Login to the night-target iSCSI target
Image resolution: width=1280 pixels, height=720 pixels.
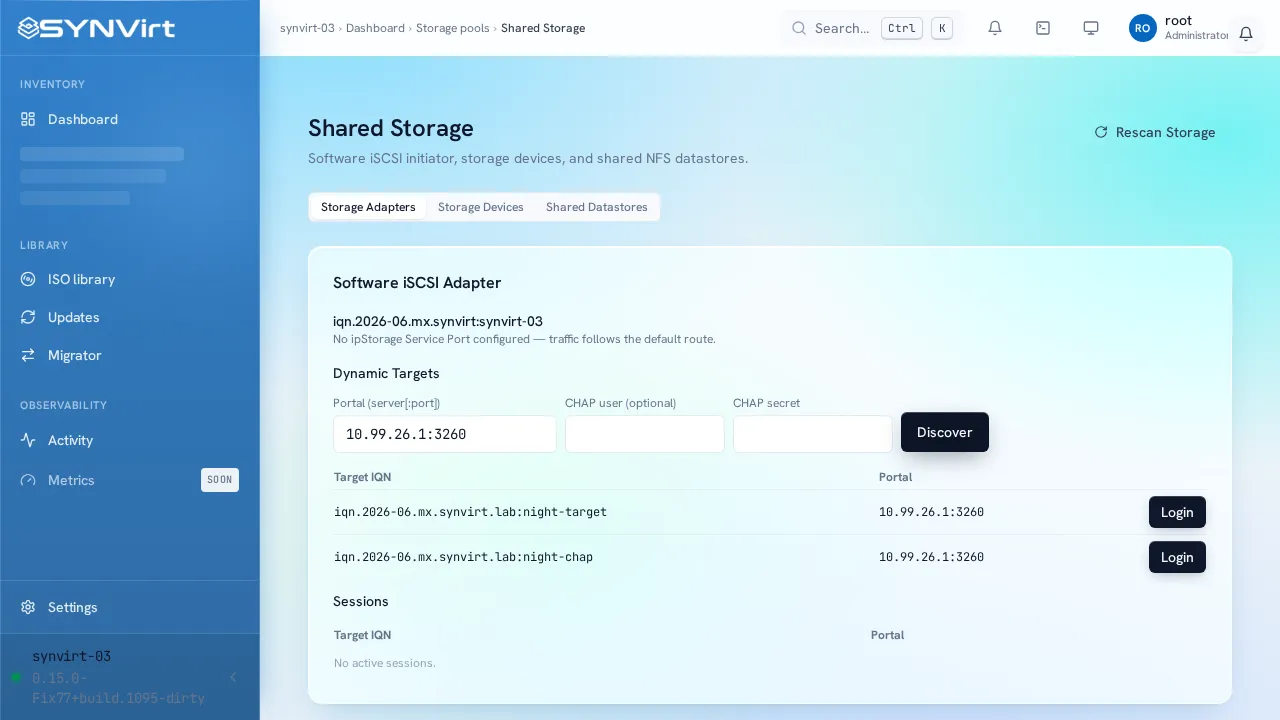point(1177,512)
